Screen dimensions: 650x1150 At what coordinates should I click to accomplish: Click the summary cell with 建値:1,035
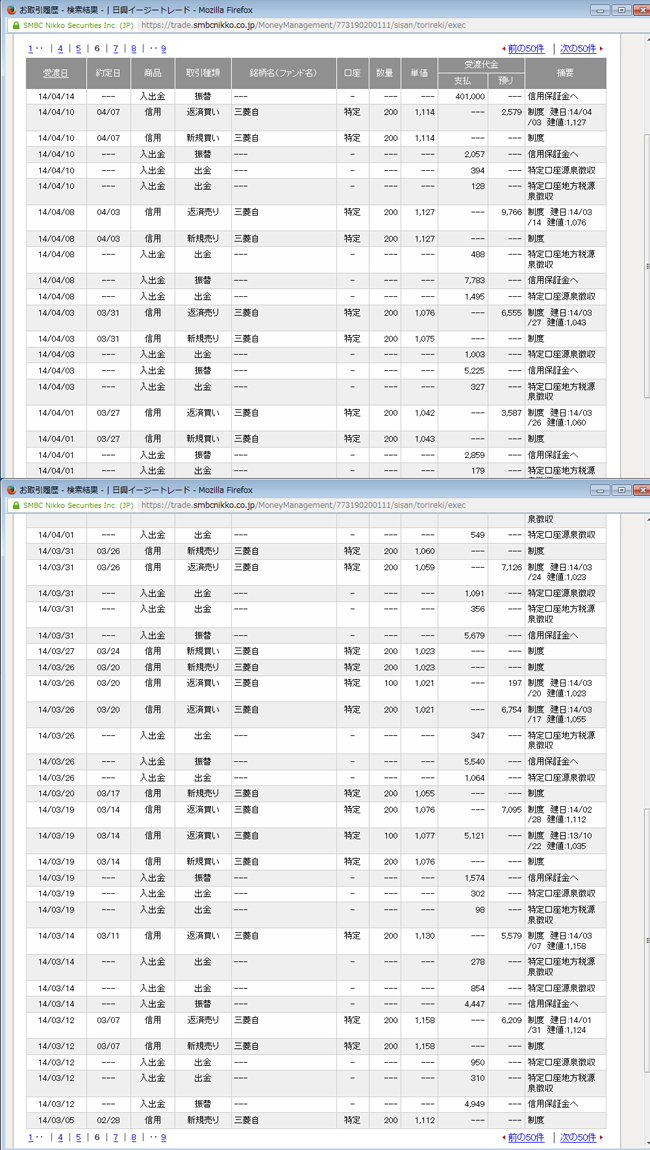(566, 840)
